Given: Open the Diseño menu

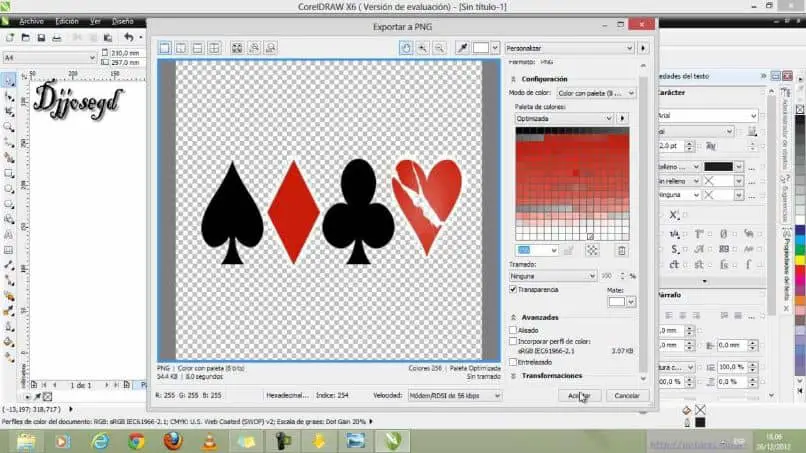Looking at the screenshot, I should click(122, 22).
